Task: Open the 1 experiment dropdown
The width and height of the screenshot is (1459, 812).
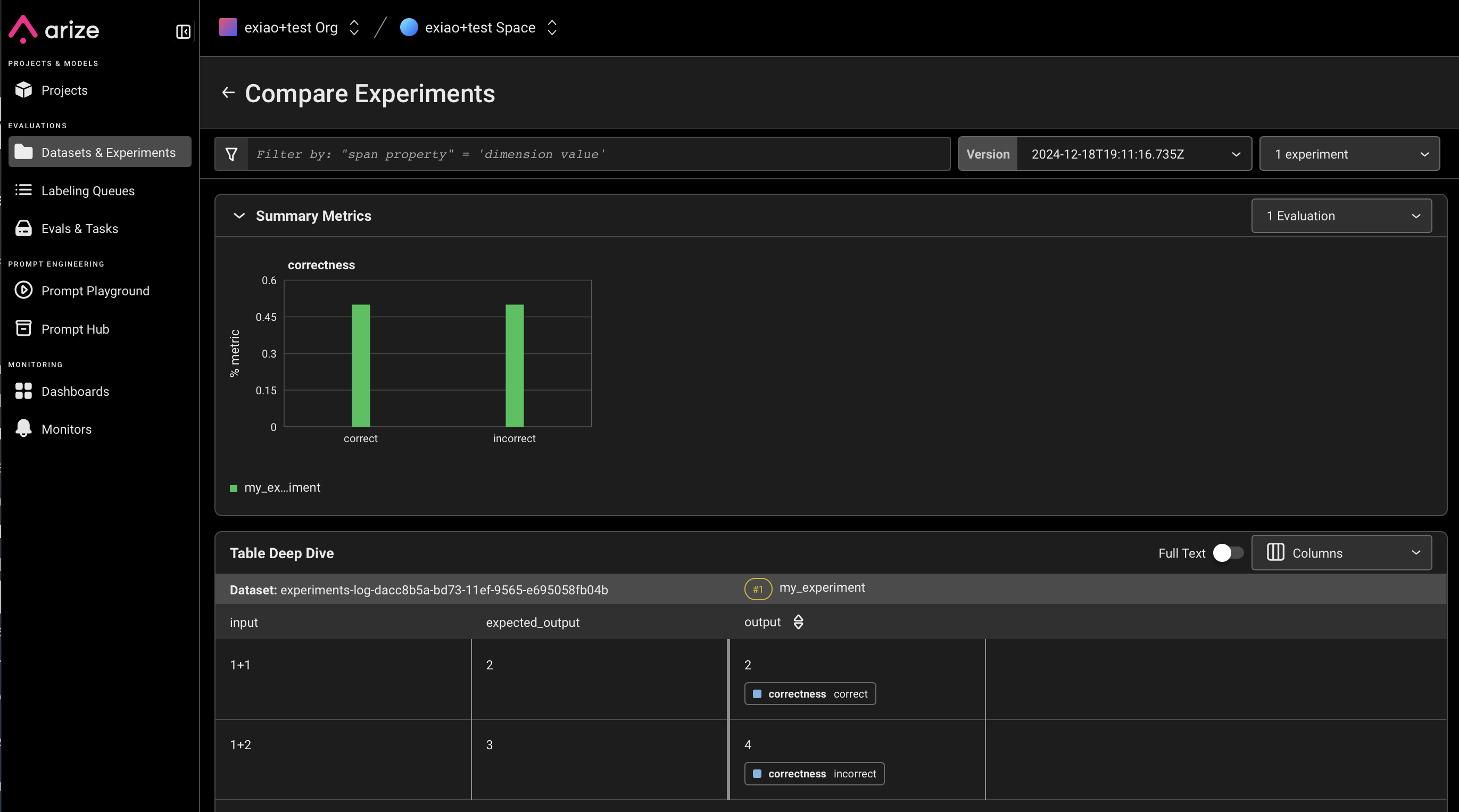Action: [x=1349, y=154]
